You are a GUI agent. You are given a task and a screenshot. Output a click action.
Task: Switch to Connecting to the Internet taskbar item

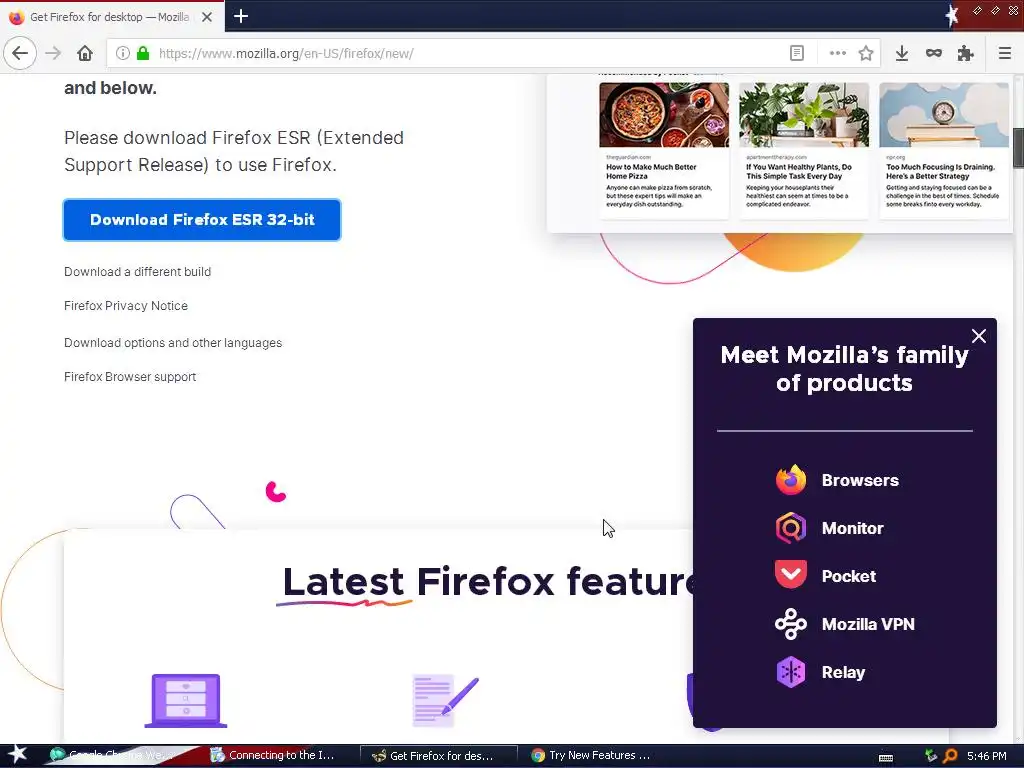[x=273, y=756]
